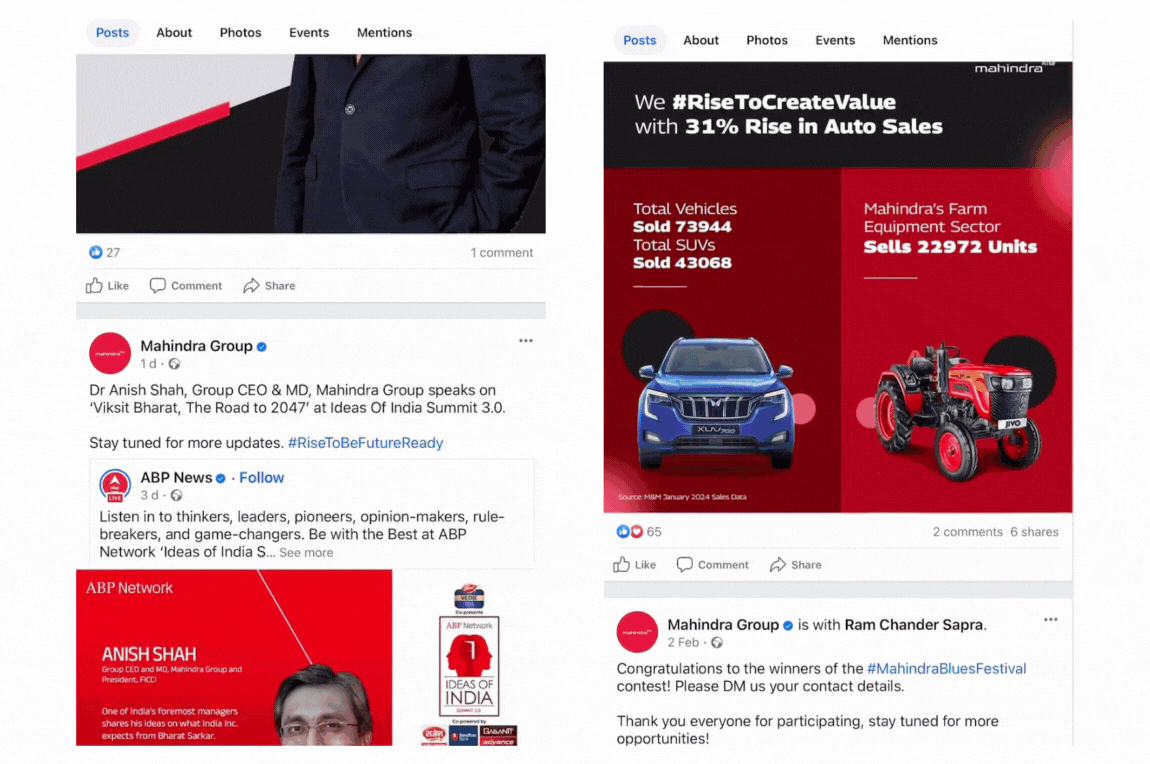Open the #RiseToBeFutureReady hashtag
Viewport: 1150px width, 764px height.
[x=365, y=443]
